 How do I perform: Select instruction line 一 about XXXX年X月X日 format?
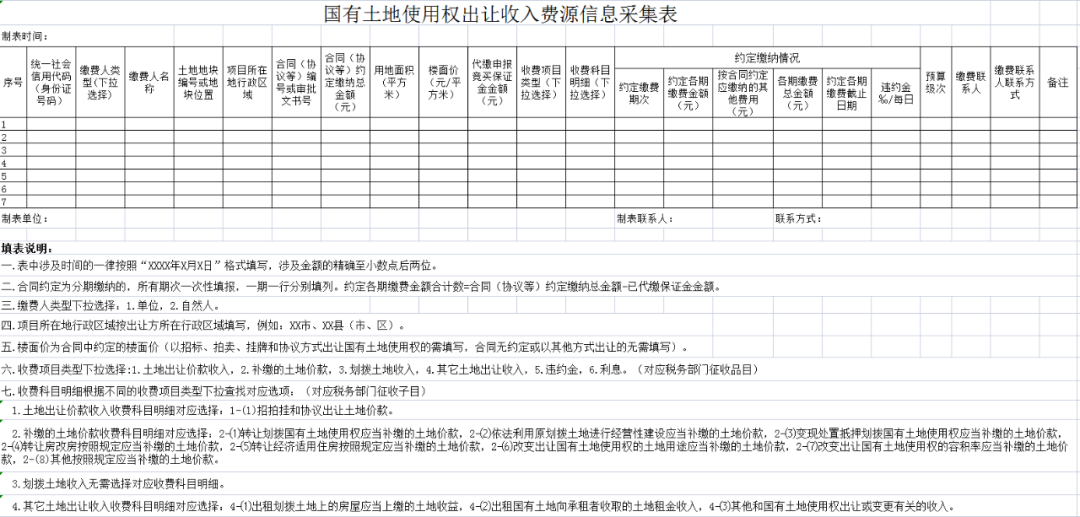[x=220, y=266]
